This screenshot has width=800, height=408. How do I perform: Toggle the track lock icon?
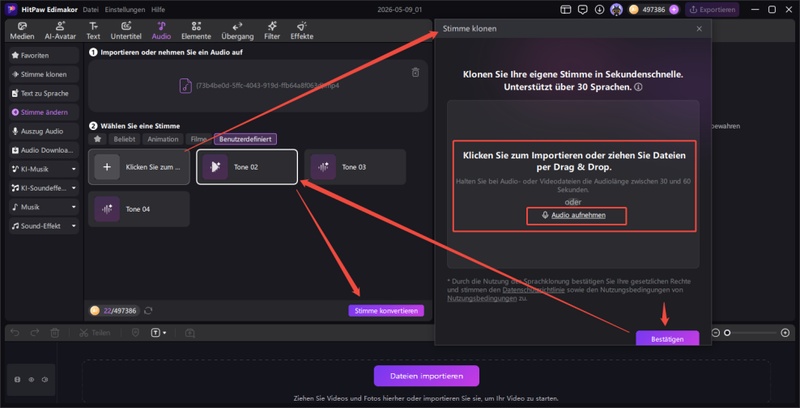(17, 379)
